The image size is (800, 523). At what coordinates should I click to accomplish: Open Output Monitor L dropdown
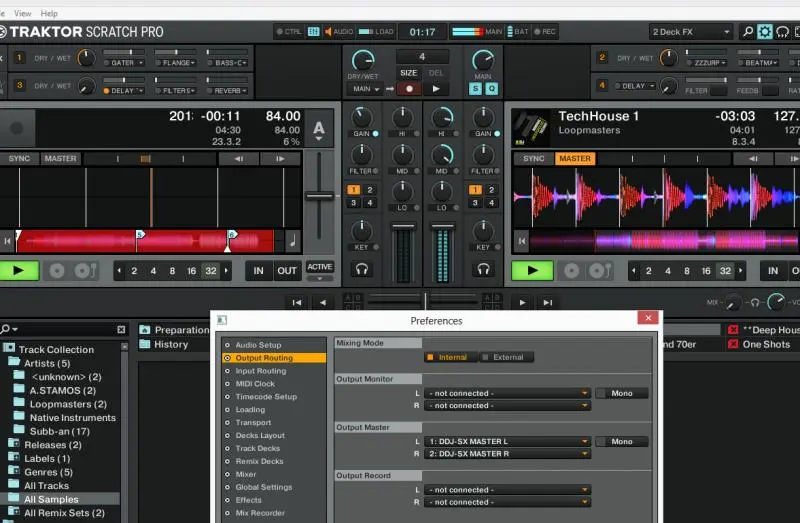tap(507, 393)
